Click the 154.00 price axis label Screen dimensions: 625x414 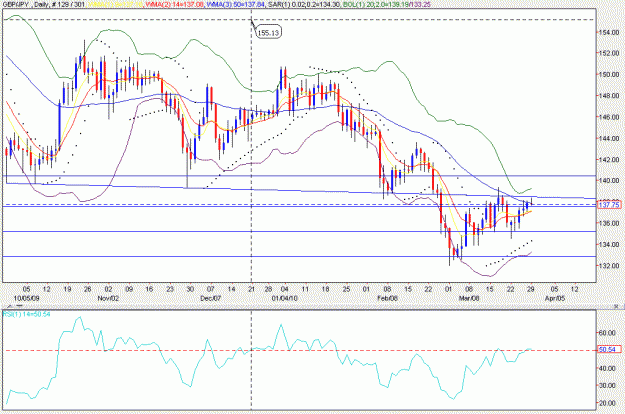[609, 32]
